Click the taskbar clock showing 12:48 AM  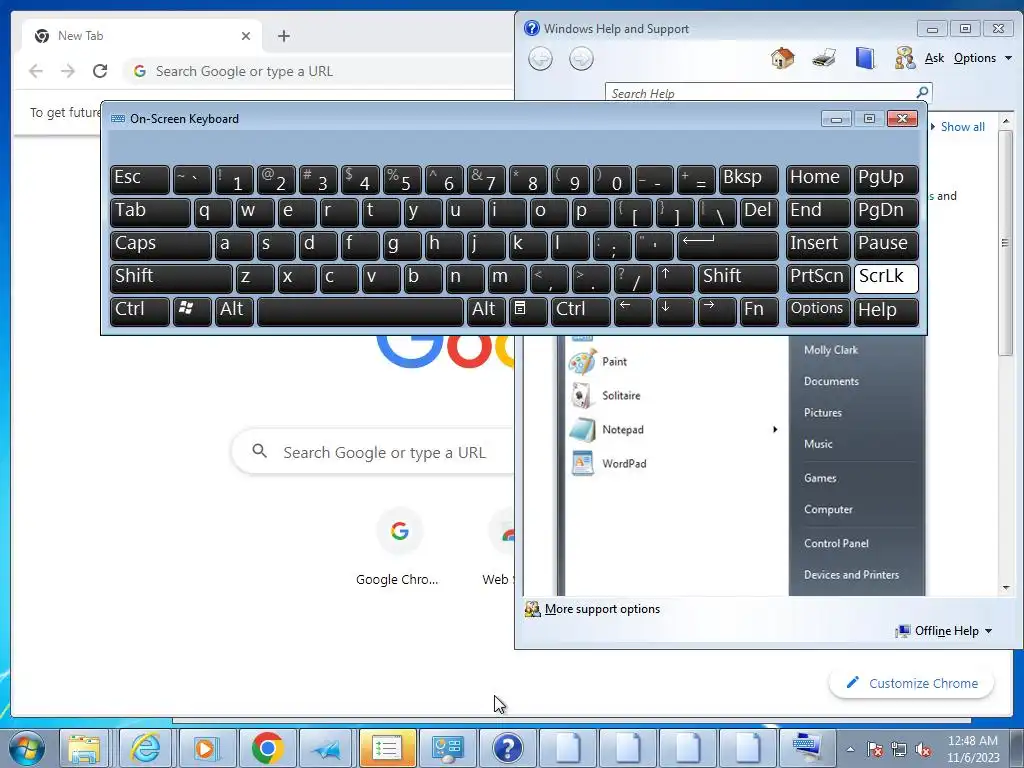click(973, 748)
